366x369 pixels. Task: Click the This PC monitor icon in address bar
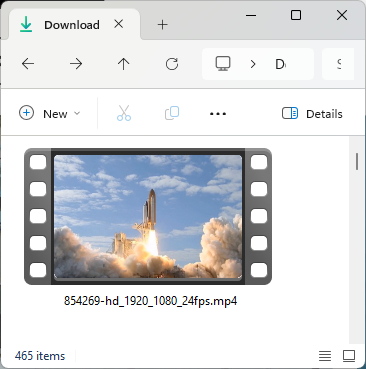coord(223,64)
